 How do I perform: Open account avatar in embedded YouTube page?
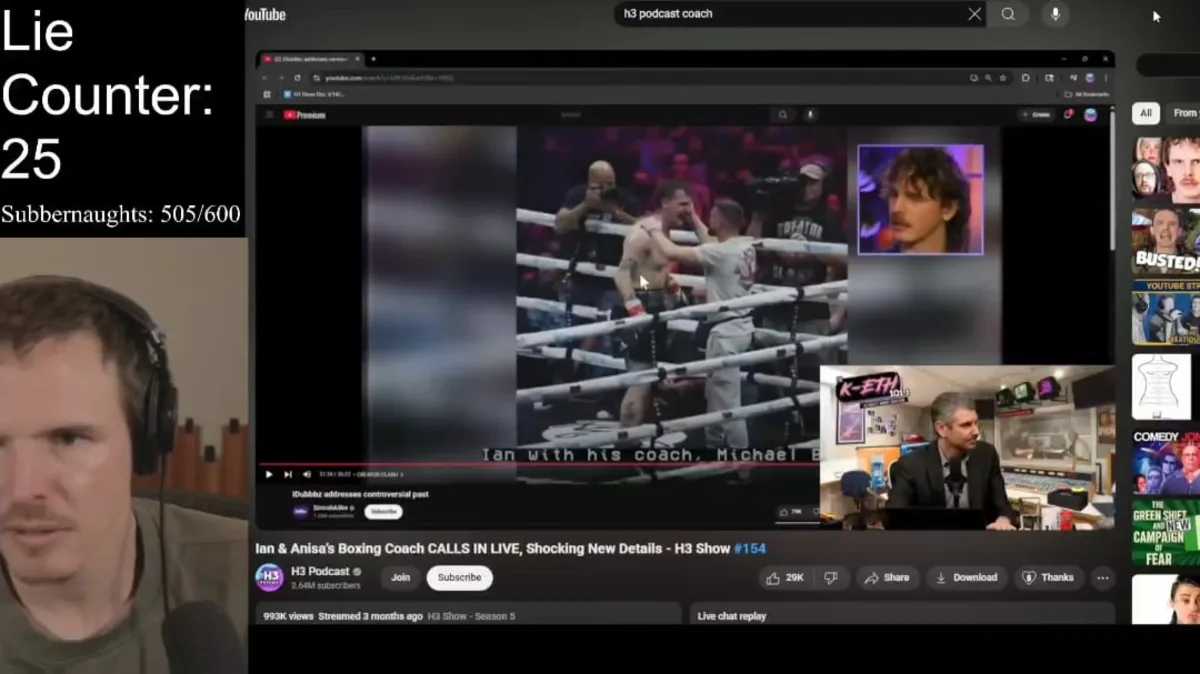[1090, 115]
